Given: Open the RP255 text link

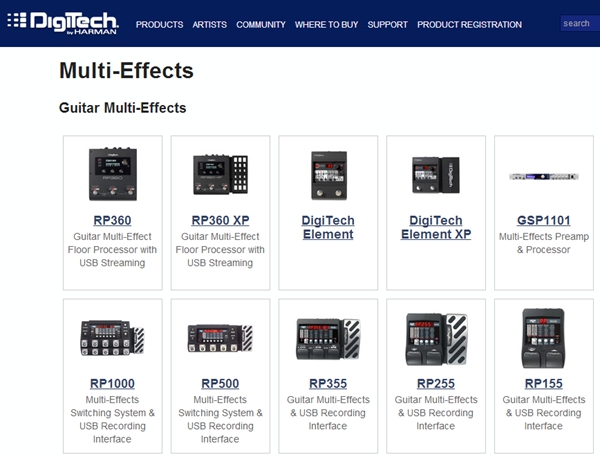Looking at the screenshot, I should pos(436,383).
